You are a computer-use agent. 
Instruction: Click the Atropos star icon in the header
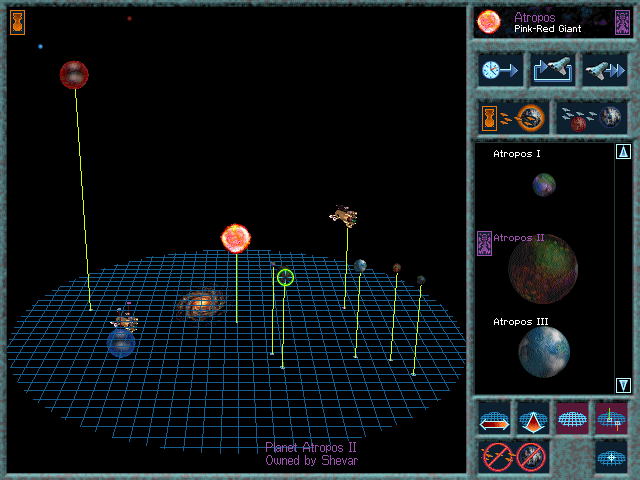[489, 22]
